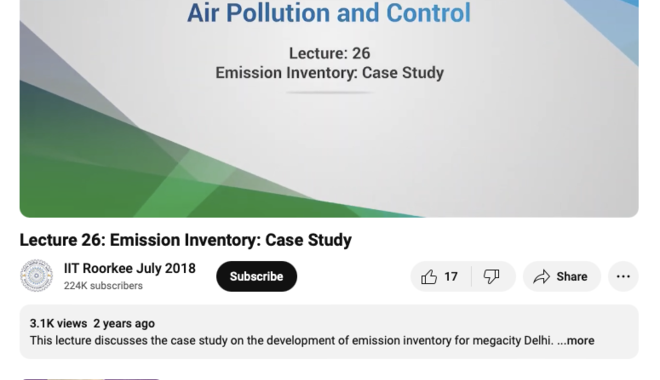This screenshot has width=660, height=380.
Task: Open IIT Roorkee channel avatar
Action: coord(37,276)
